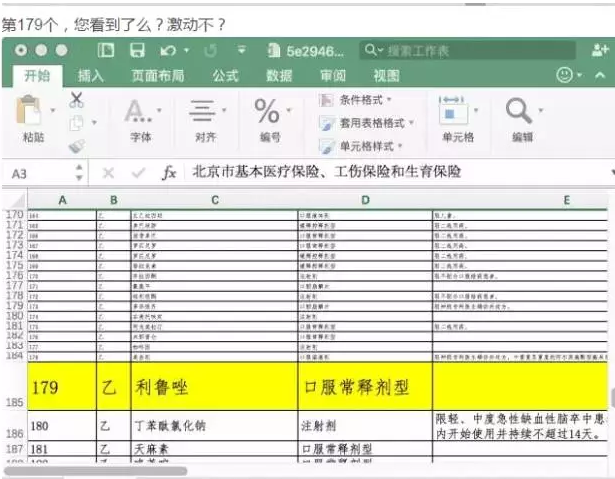Click the Undo arrow icon

(168, 50)
